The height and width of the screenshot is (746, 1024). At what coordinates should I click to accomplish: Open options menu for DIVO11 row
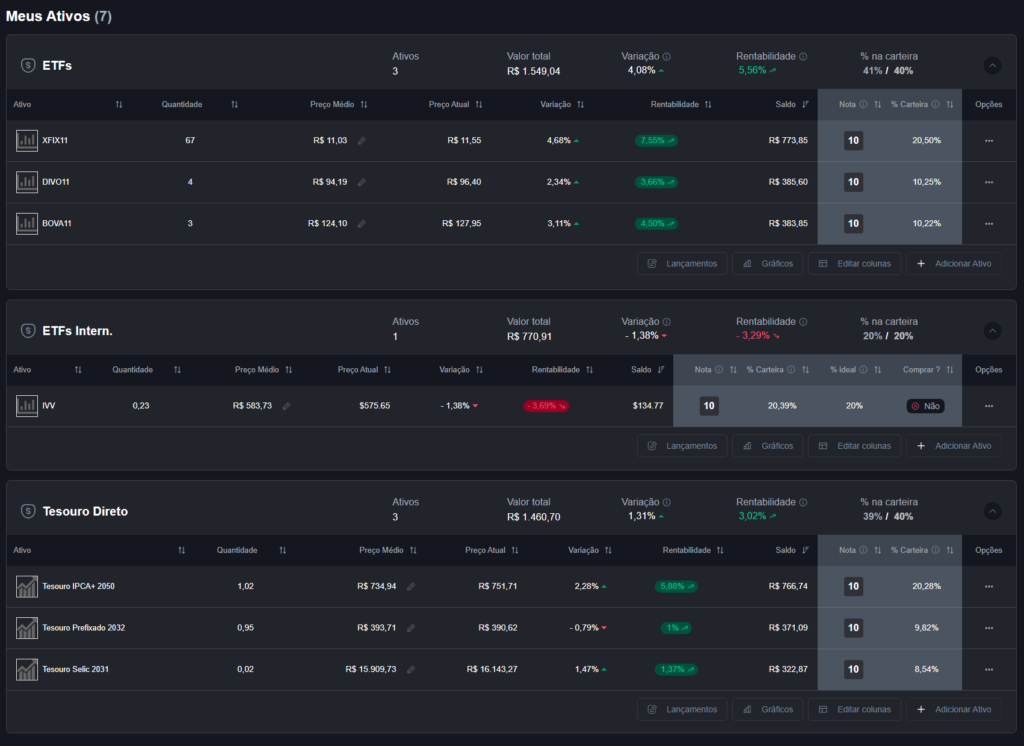click(x=989, y=182)
